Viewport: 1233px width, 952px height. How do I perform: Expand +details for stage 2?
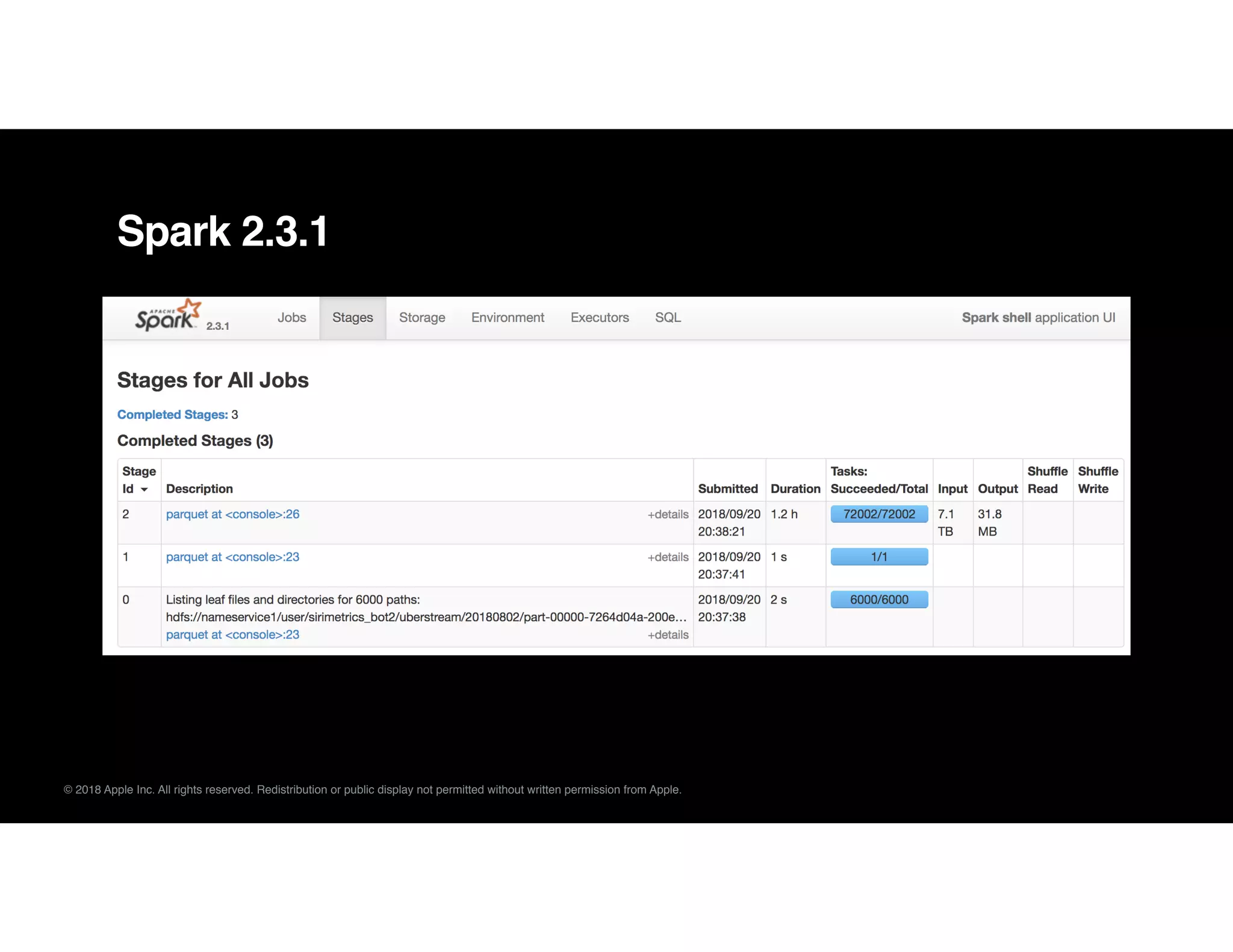[x=668, y=515]
